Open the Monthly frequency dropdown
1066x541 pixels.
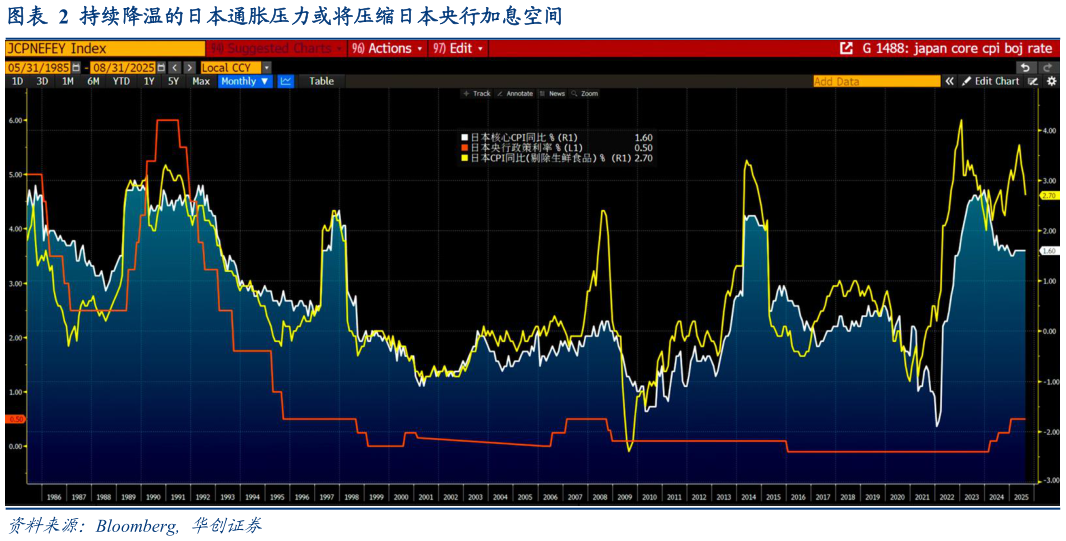pos(245,81)
